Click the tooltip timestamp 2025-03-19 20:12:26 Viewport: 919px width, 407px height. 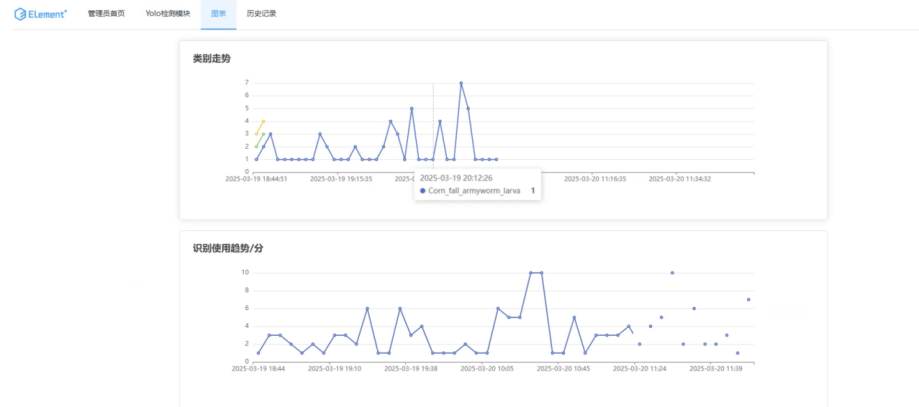[455, 177]
